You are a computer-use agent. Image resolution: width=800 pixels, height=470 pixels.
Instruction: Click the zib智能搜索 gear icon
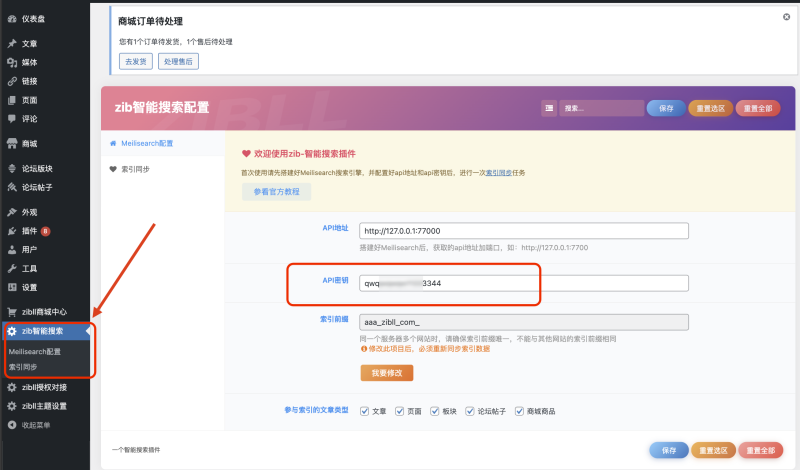click(x=12, y=331)
